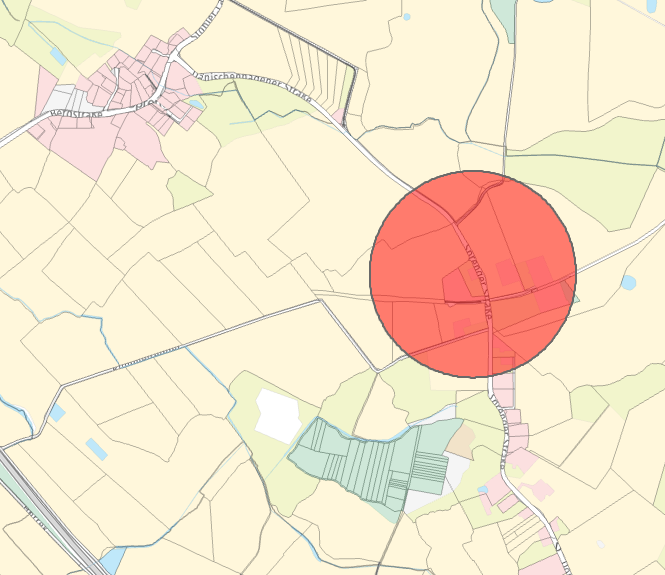Viewport: 665px width, 575px height.
Task: Click the light gray parcels in the village
Action: tap(65, 99)
